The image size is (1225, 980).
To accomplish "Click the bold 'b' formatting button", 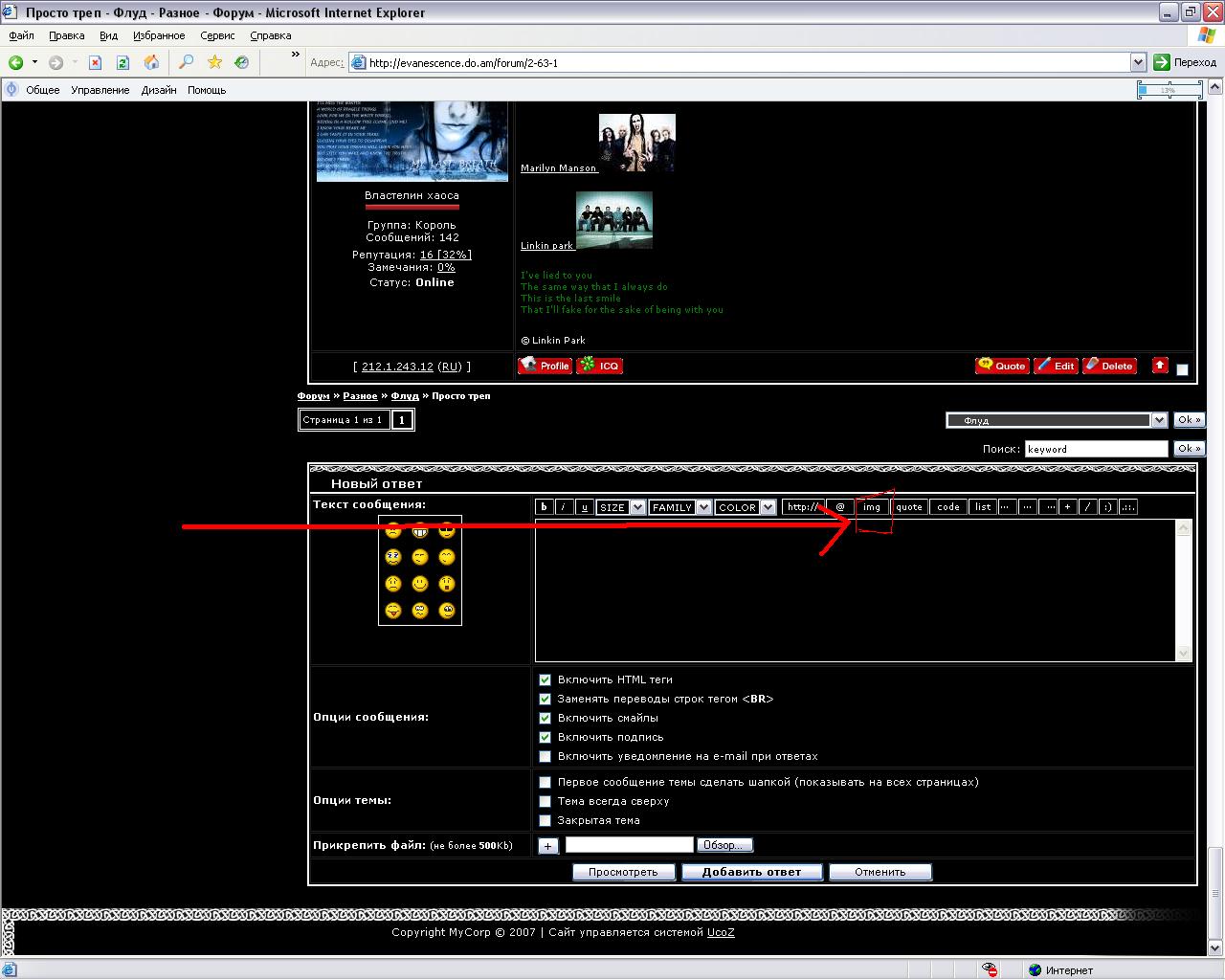I will pyautogui.click(x=544, y=507).
